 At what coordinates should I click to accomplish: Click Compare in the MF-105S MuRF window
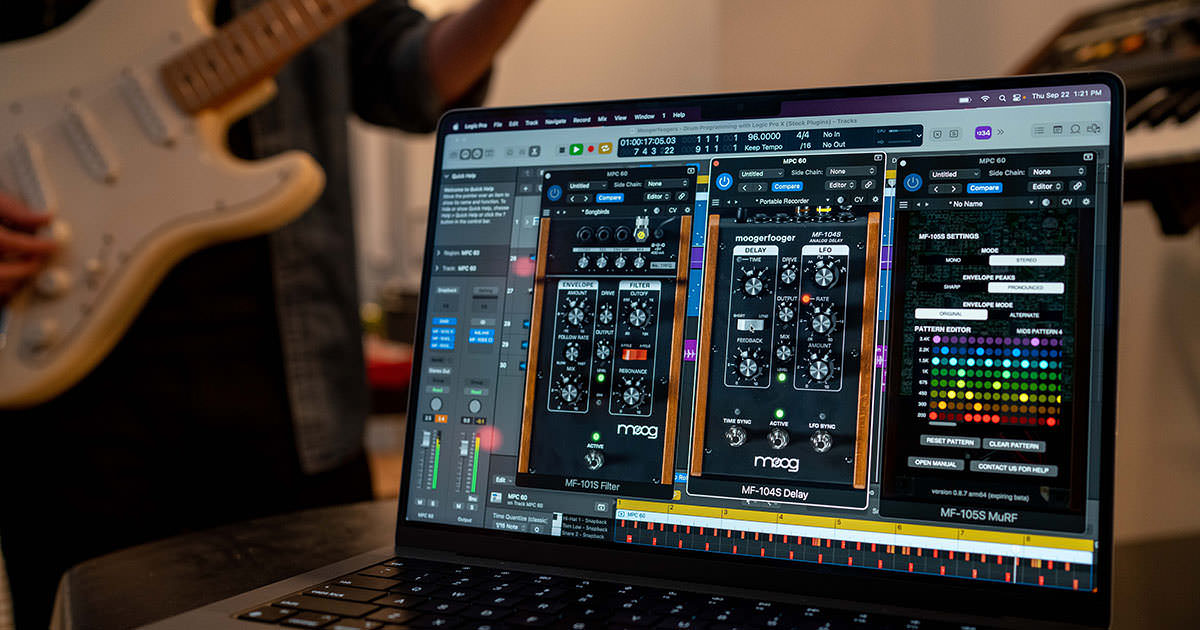(984, 188)
